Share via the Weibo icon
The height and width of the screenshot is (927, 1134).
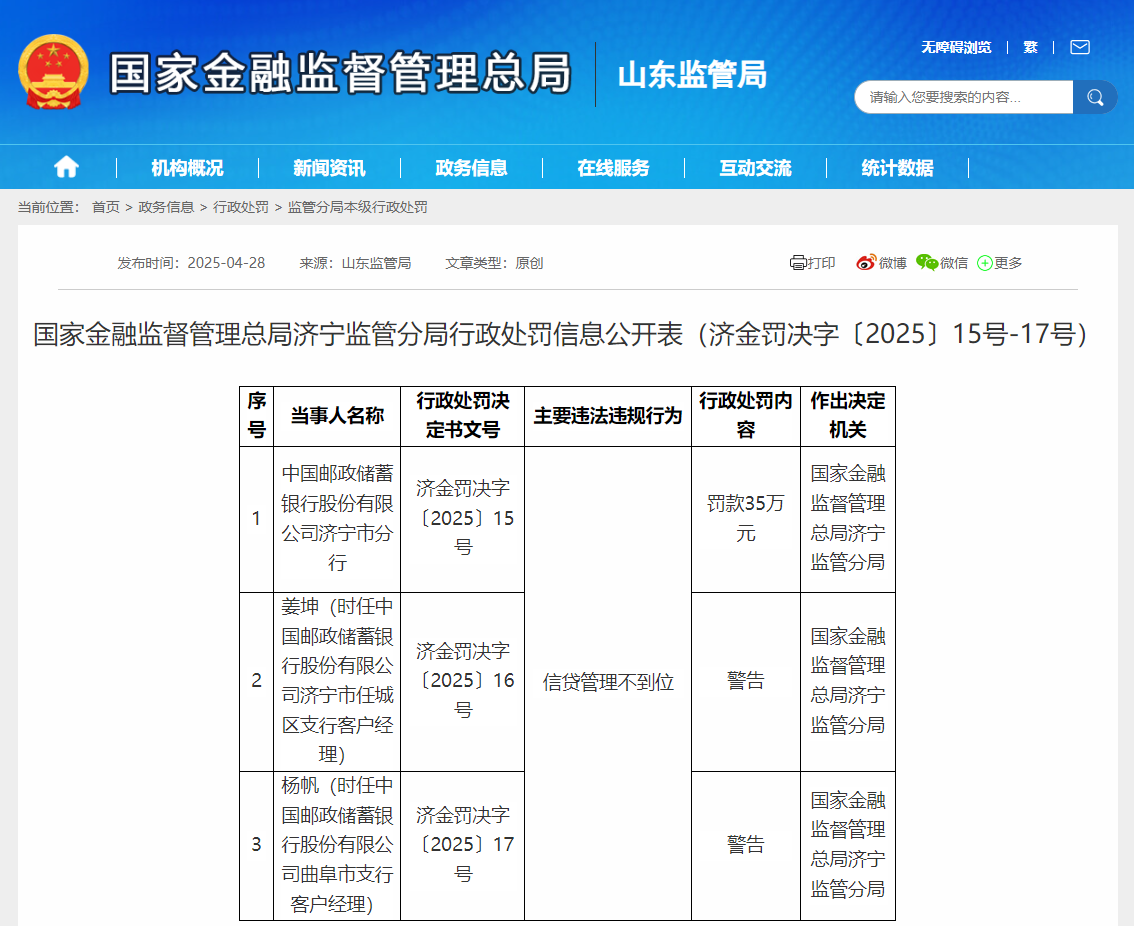pos(866,262)
